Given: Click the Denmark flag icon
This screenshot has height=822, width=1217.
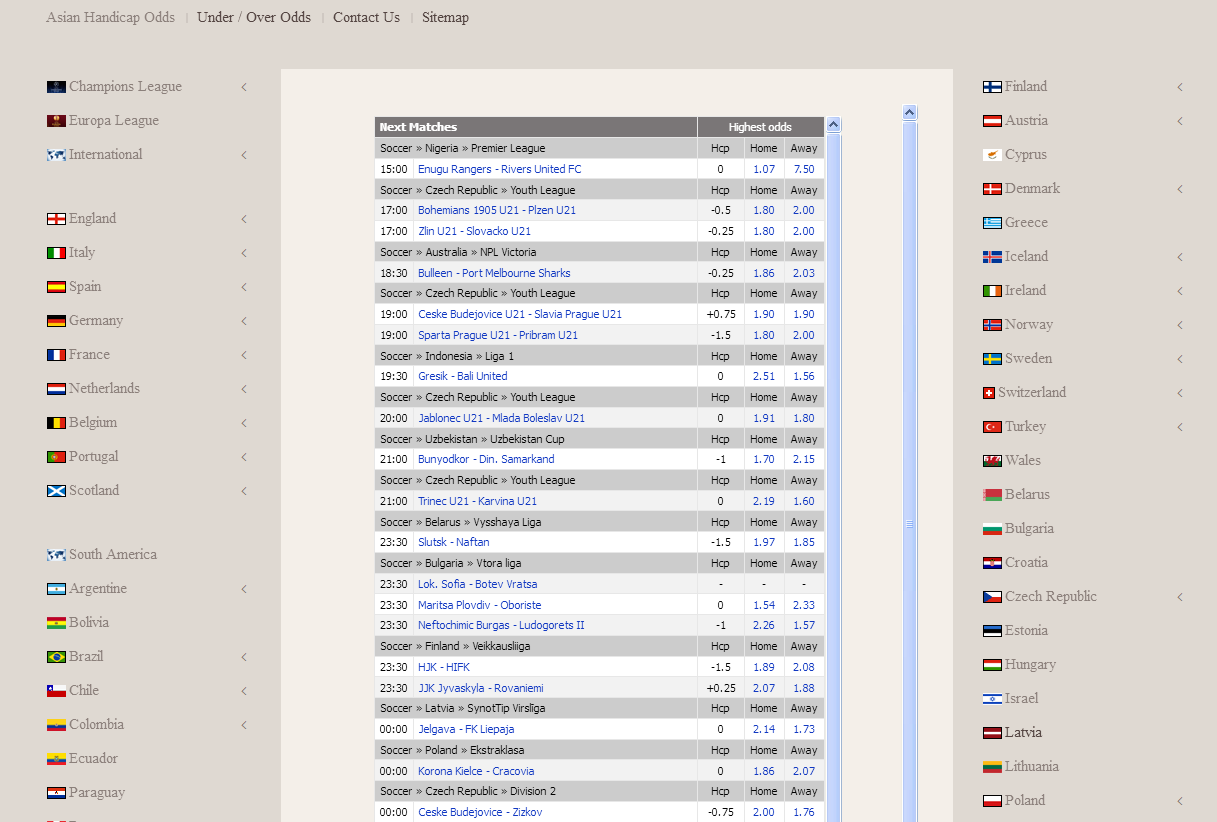Looking at the screenshot, I should click(x=992, y=189).
